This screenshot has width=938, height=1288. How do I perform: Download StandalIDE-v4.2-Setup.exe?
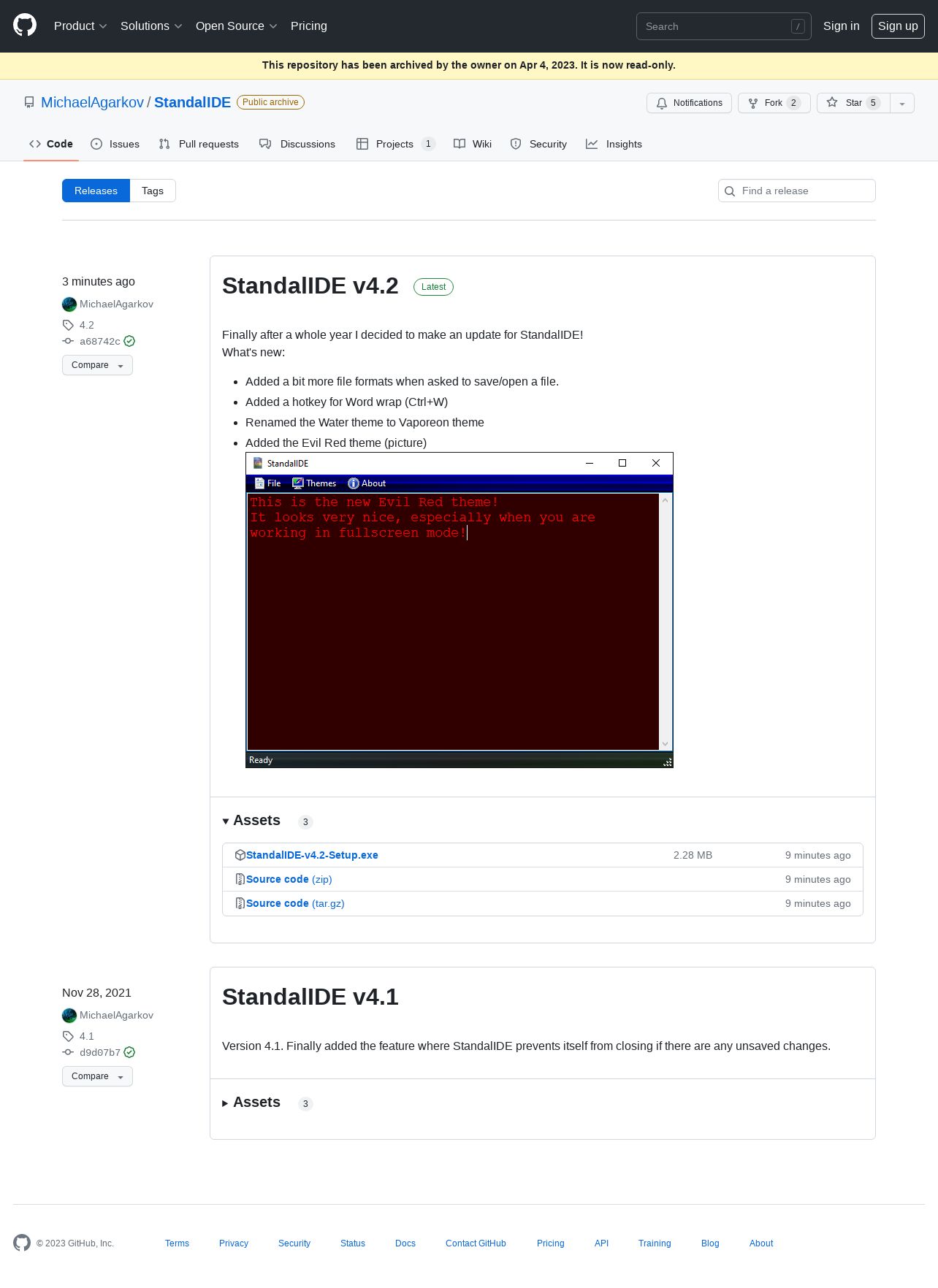pos(312,855)
